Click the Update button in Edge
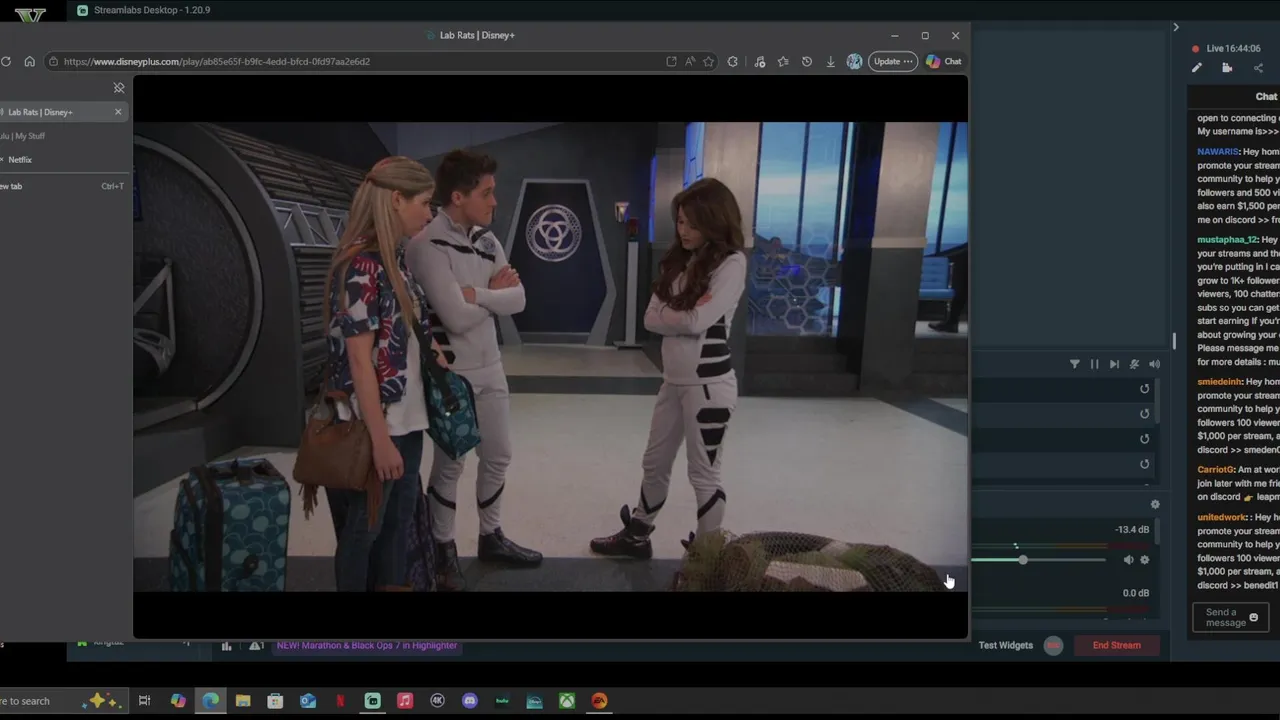 893,61
